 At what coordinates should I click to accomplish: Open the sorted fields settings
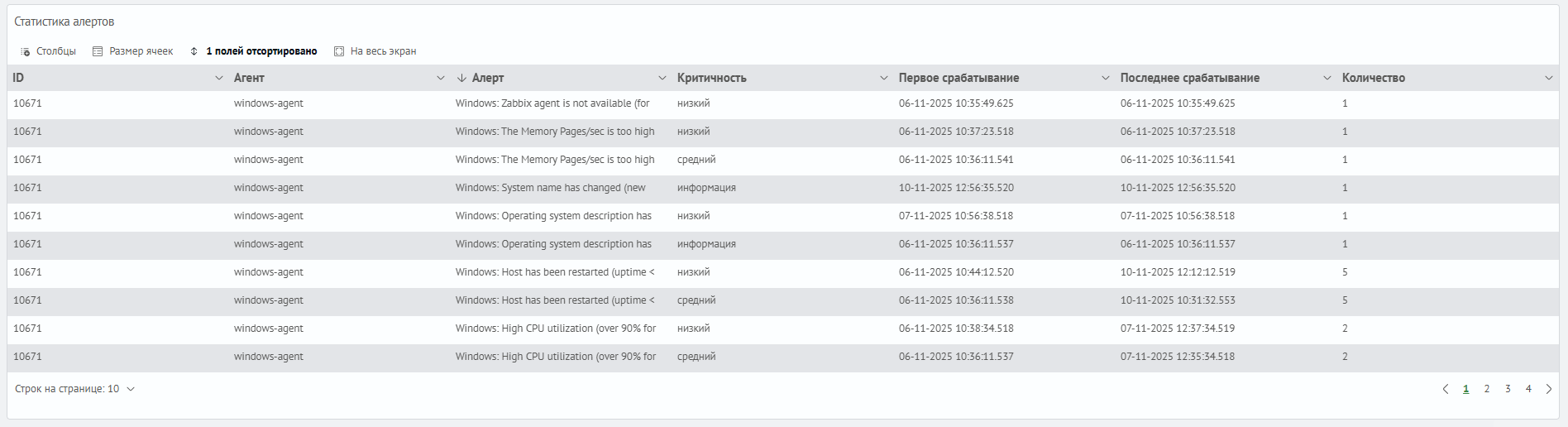(253, 51)
